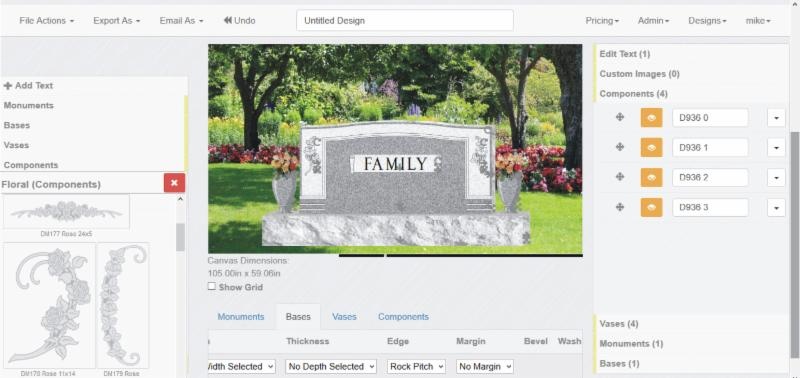800x378 pixels.
Task: Select the DM178 Rose 11x14 floral thumbnail
Action: tap(49, 305)
